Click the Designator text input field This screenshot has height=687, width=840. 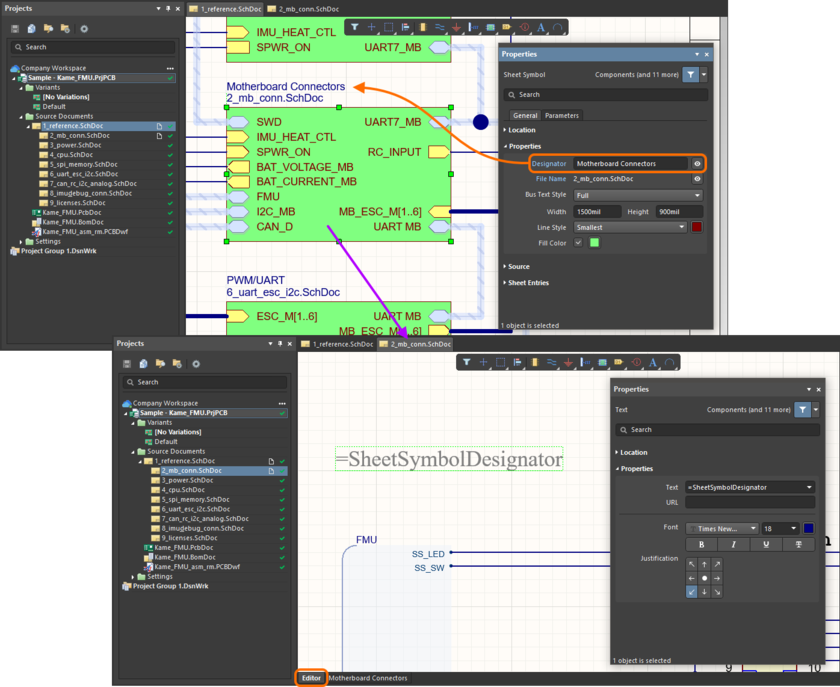click(630, 163)
